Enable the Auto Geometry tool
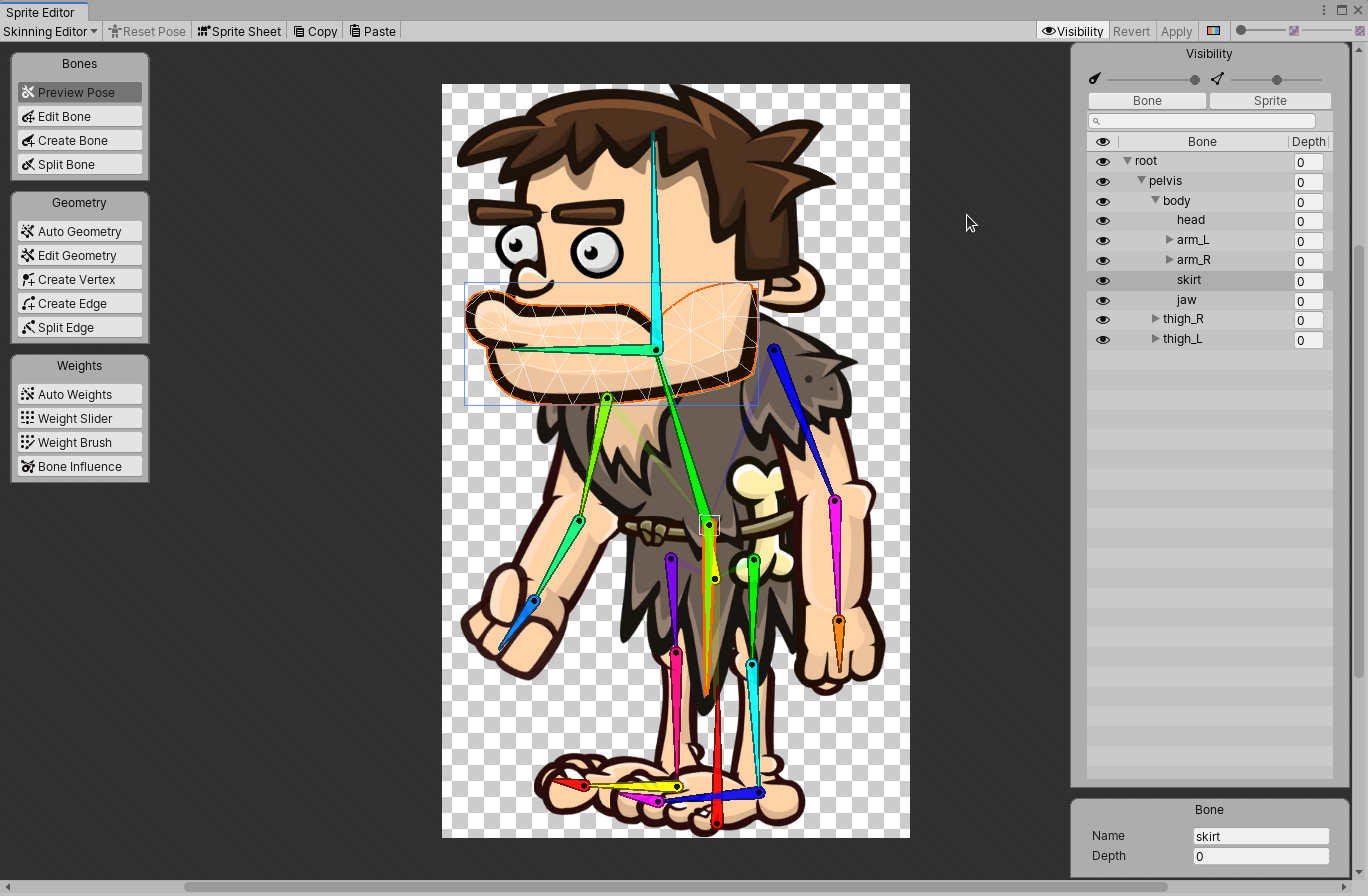The height and width of the screenshot is (896, 1368). point(79,231)
